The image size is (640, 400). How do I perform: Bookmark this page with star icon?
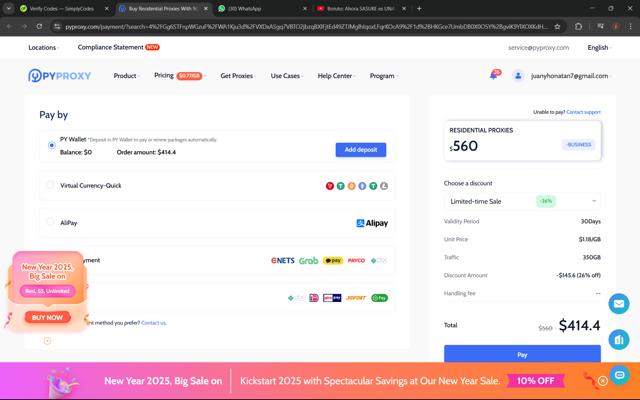point(557,27)
